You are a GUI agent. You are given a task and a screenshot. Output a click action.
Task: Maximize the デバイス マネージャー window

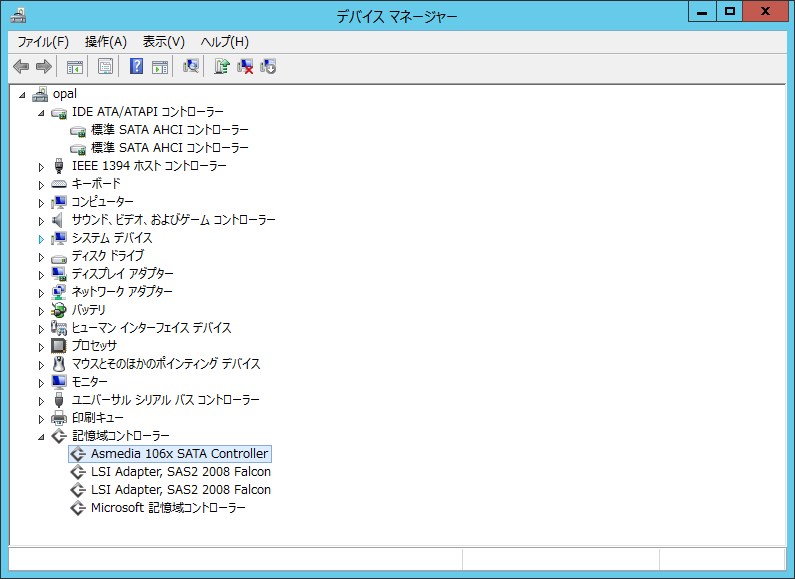730,12
